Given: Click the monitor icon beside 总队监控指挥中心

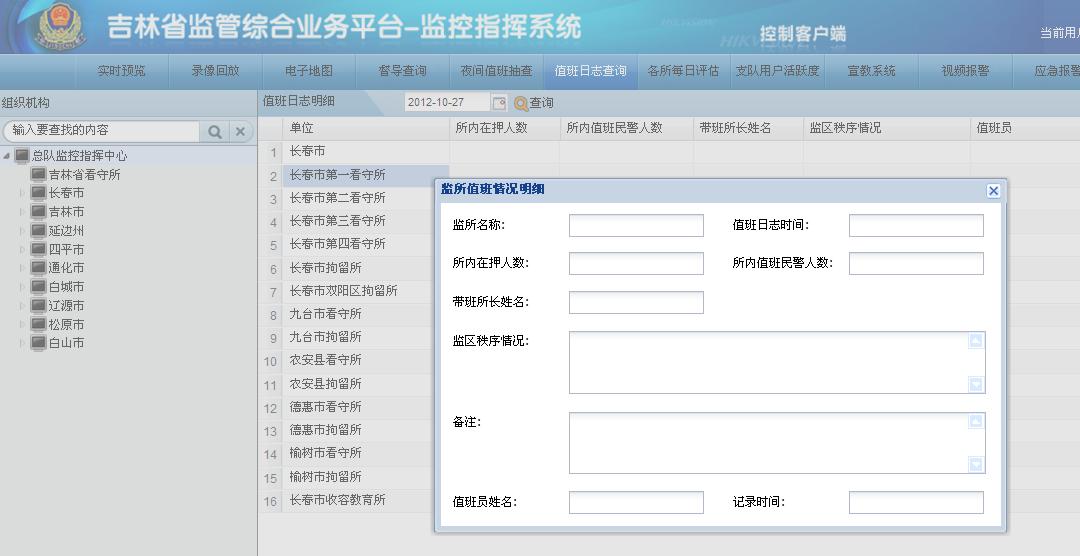Looking at the screenshot, I should coord(22,156).
